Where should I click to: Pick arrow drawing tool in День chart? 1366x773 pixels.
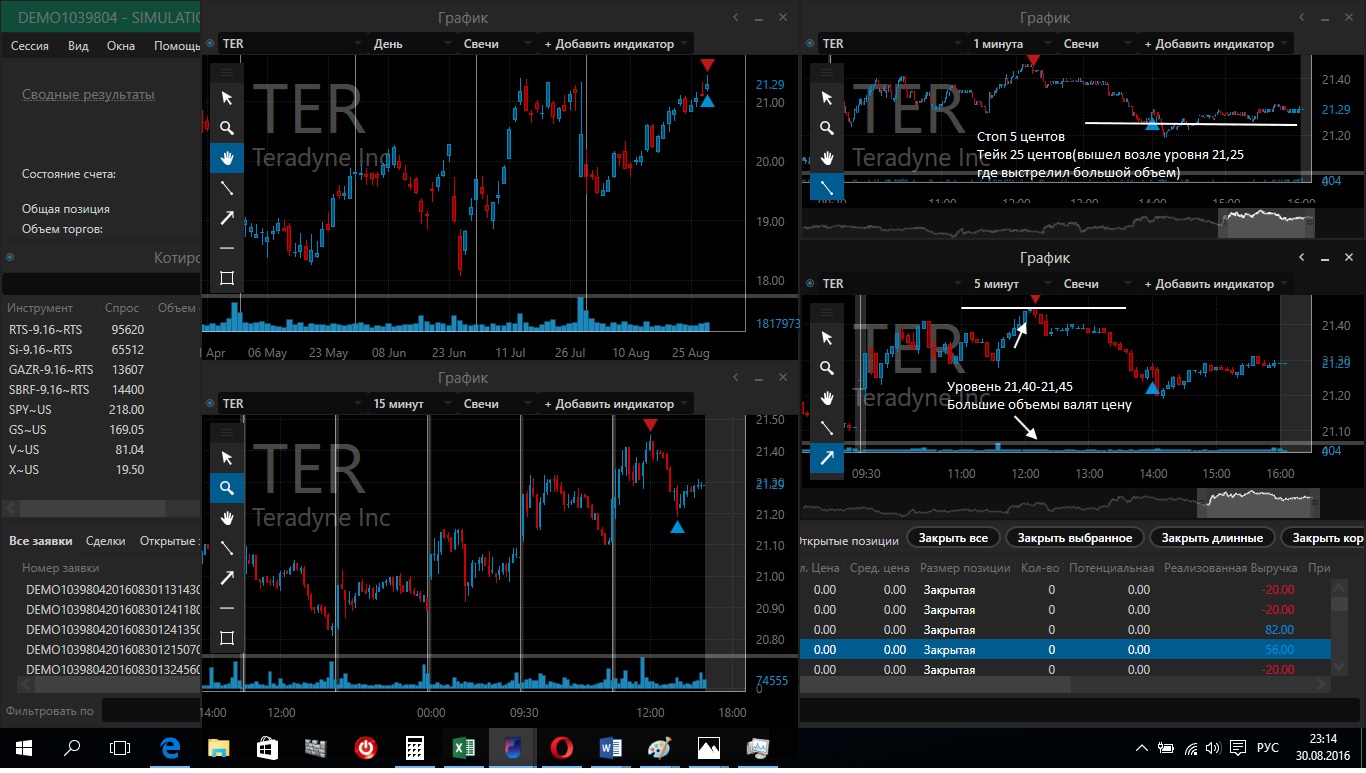pos(227,218)
